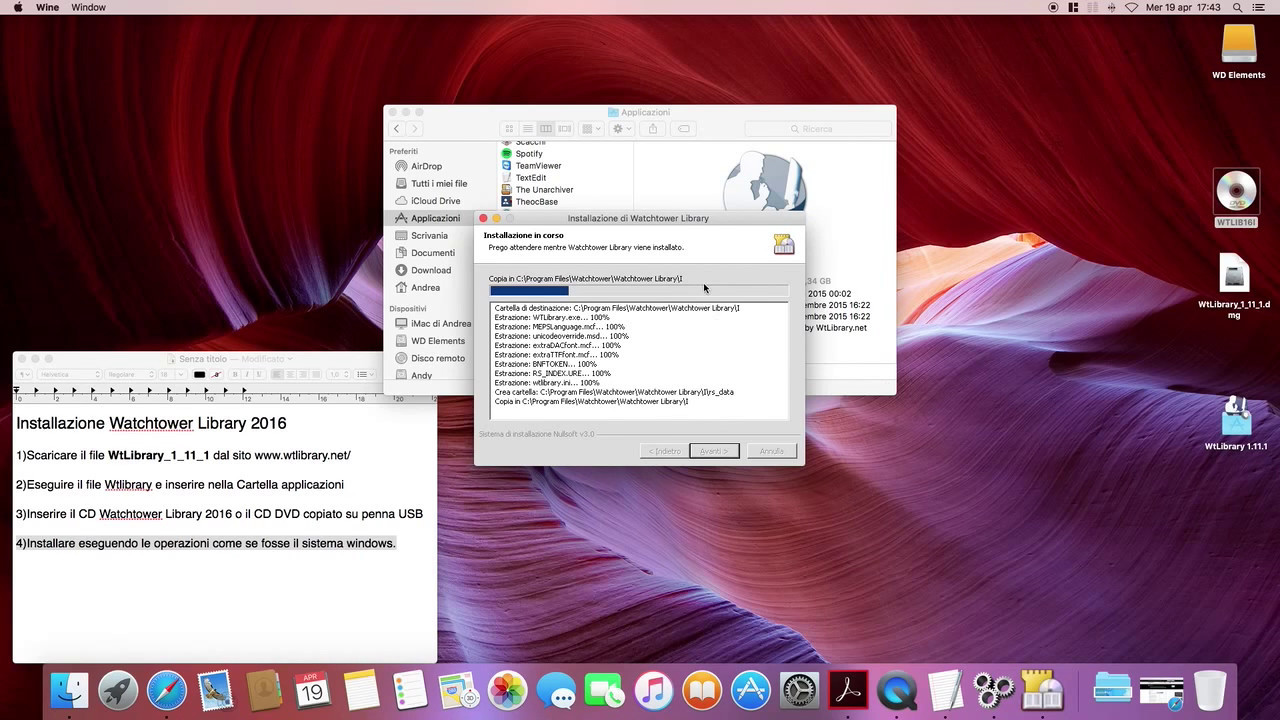The width and height of the screenshot is (1280, 720).
Task: Open System Preferences gear in Dock
Action: click(799, 690)
